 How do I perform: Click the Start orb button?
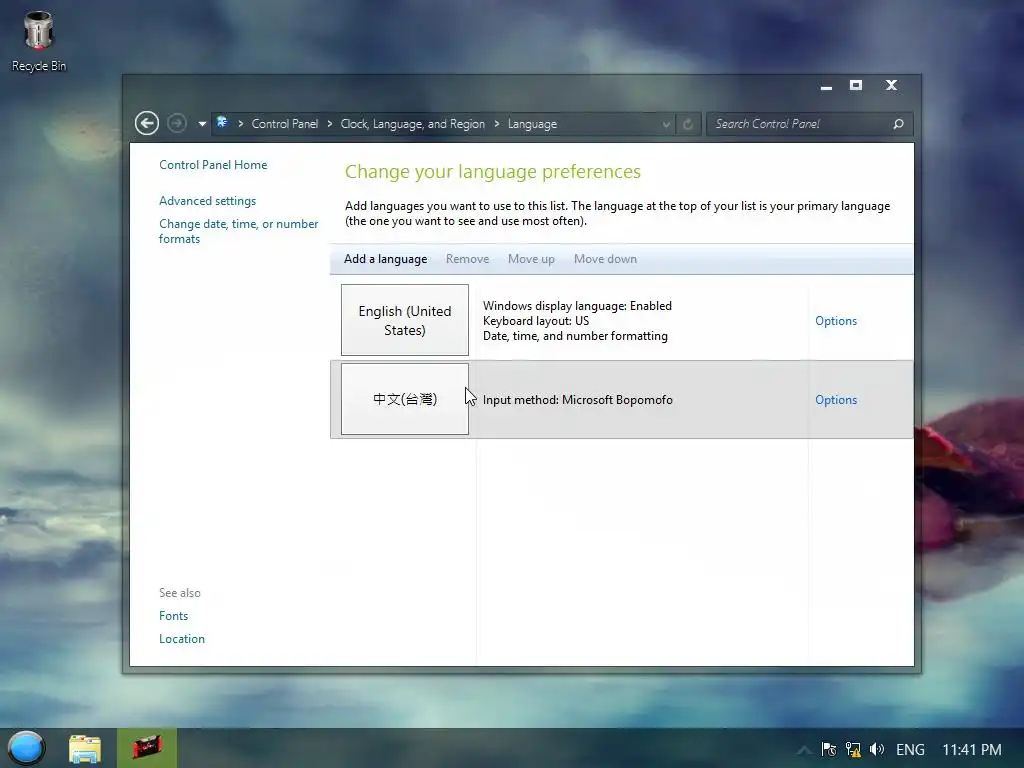tap(26, 748)
